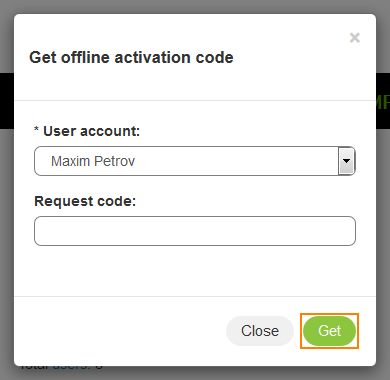Click the gray Close button
This screenshot has height=380, width=390.
click(x=260, y=331)
